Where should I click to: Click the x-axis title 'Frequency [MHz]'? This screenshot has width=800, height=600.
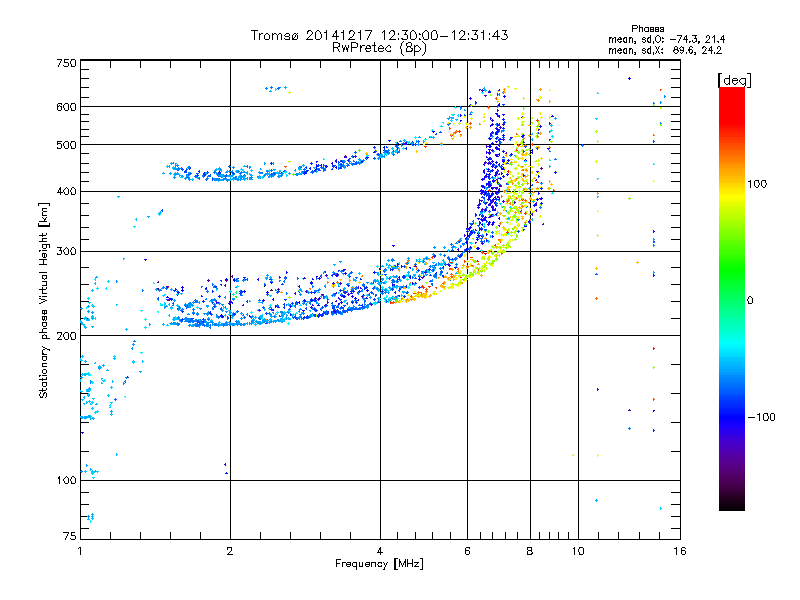(379, 564)
